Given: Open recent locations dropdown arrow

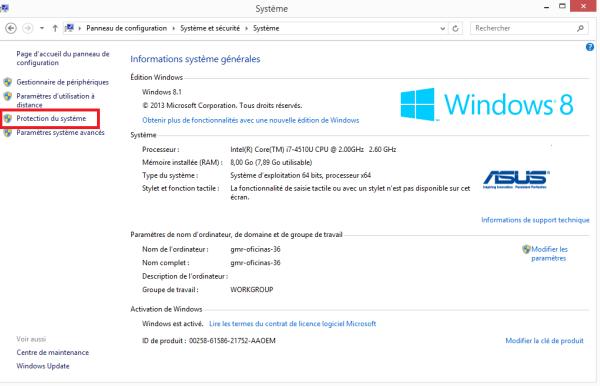Looking at the screenshot, I should pos(42,28).
